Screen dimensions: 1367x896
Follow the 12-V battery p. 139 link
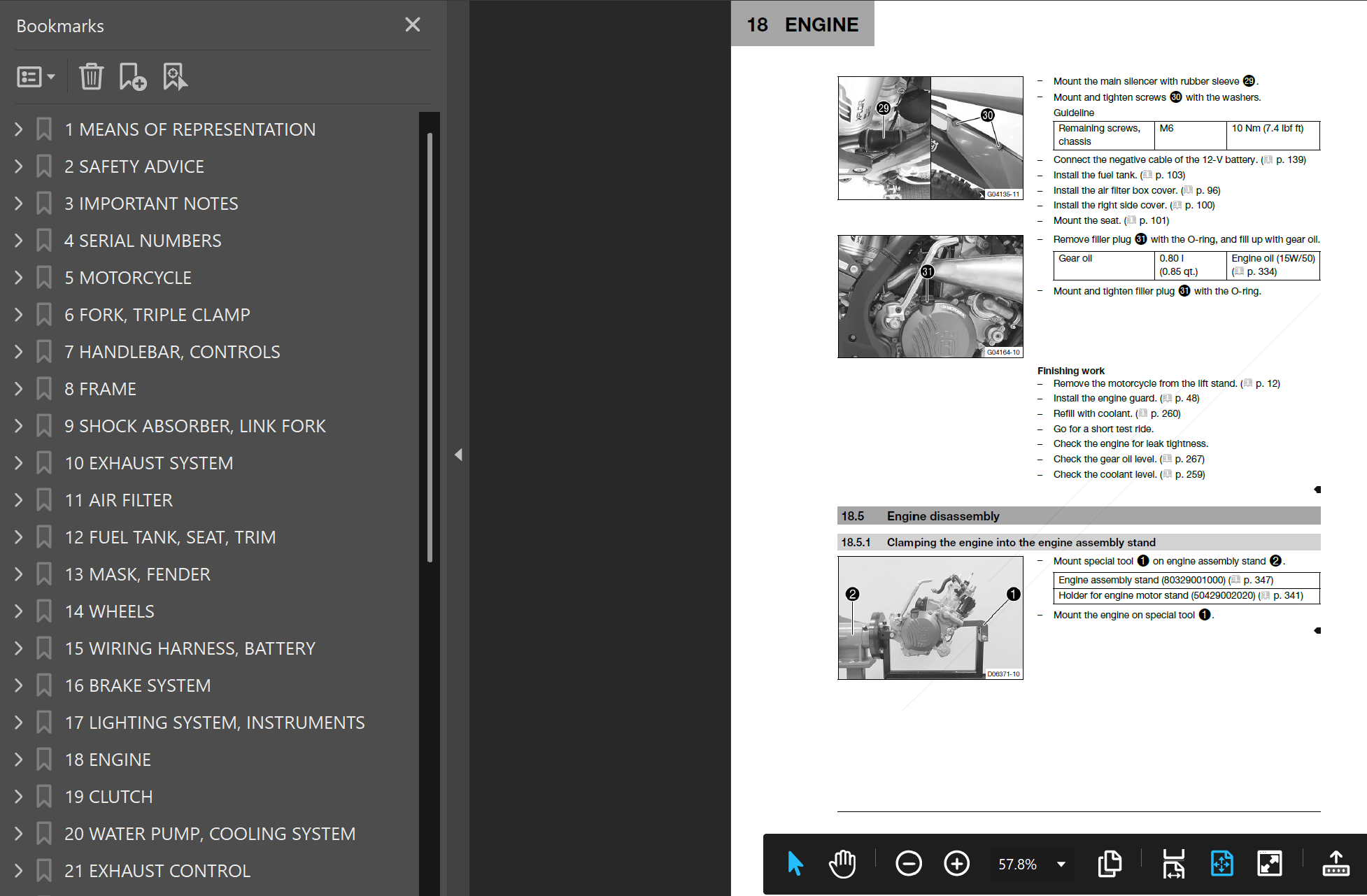(x=1284, y=159)
